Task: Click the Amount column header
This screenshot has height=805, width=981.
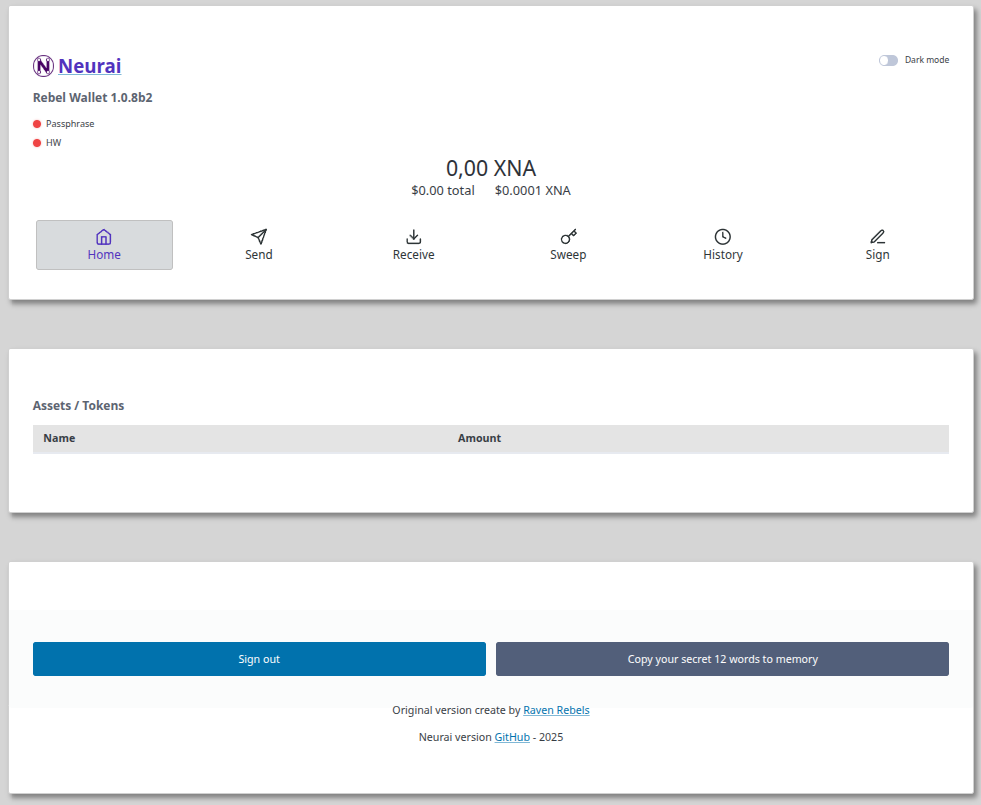Action: tap(479, 438)
